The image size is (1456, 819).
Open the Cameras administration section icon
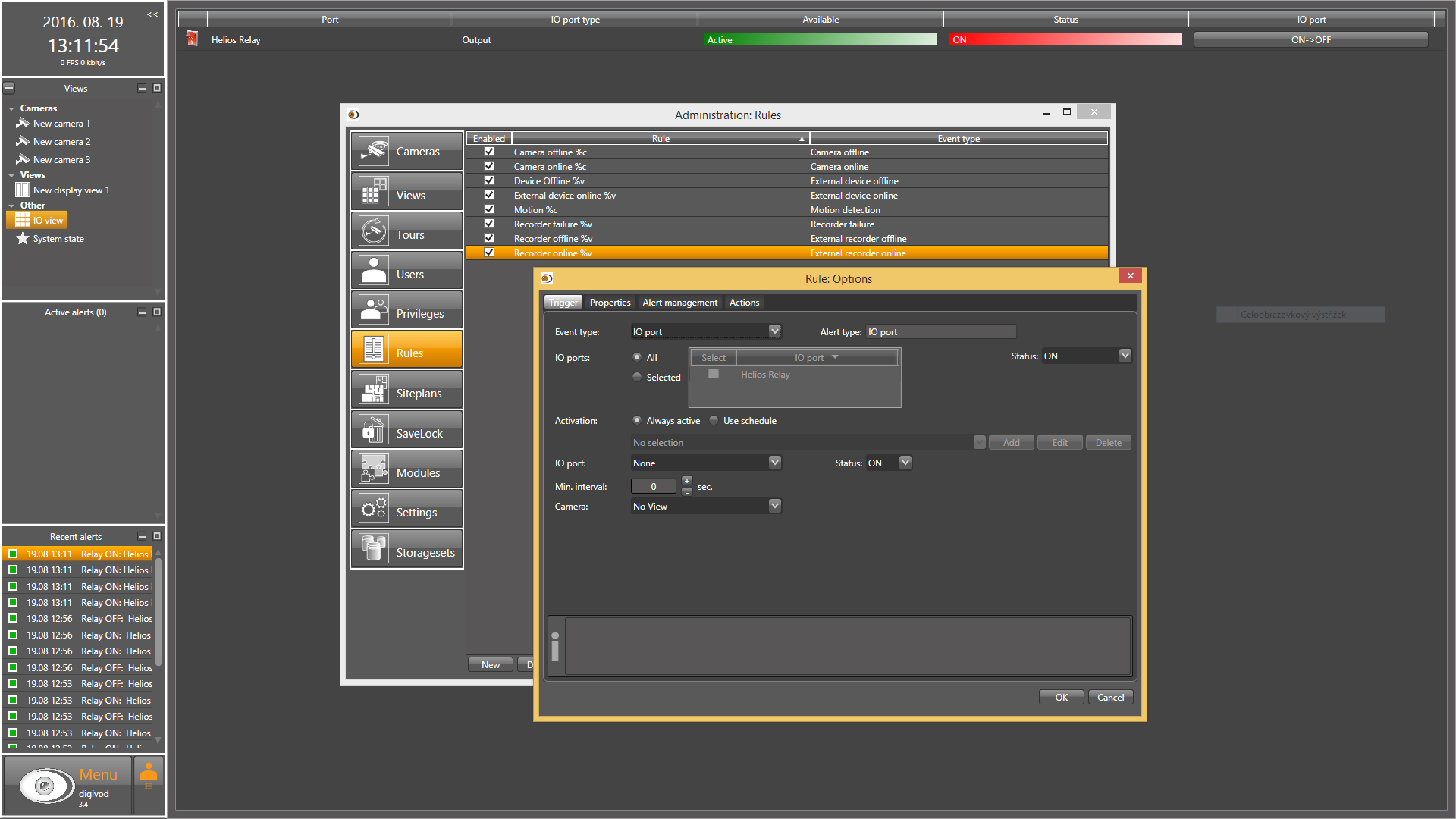point(374,151)
